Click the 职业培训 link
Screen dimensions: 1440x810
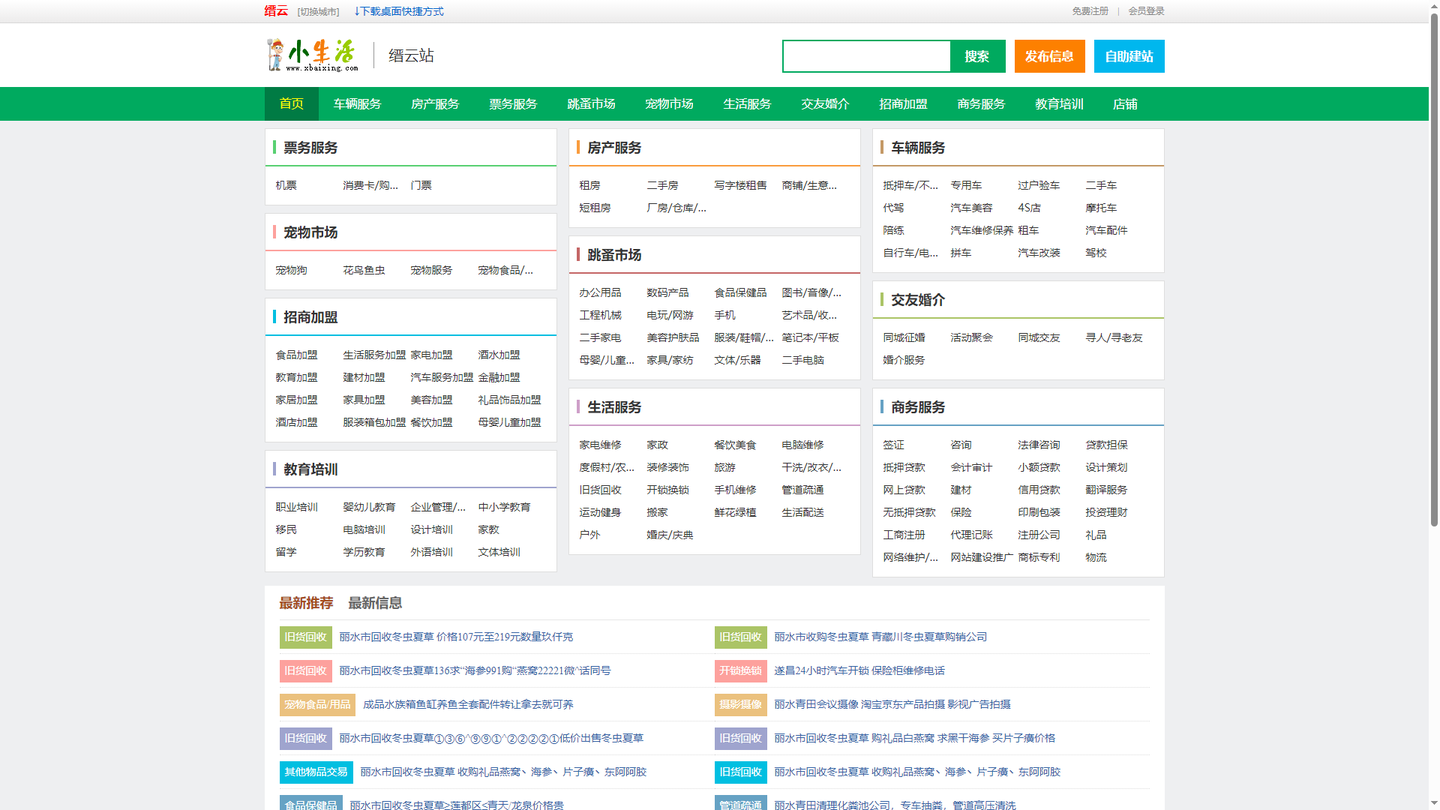[x=297, y=507]
